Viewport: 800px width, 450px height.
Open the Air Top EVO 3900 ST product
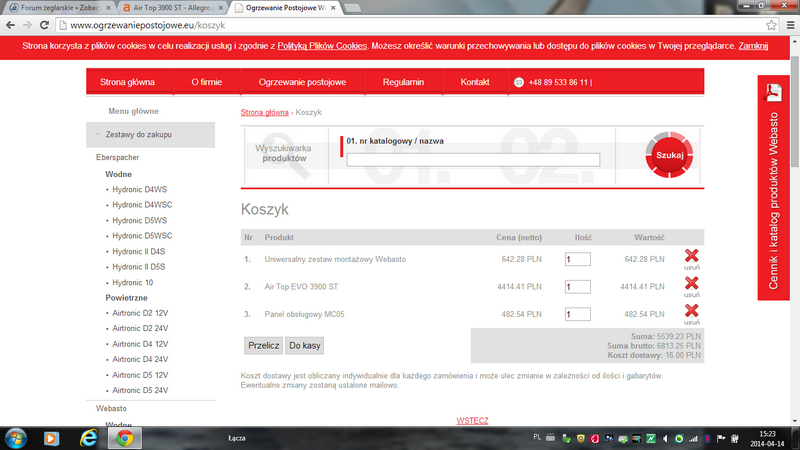tap(301, 287)
